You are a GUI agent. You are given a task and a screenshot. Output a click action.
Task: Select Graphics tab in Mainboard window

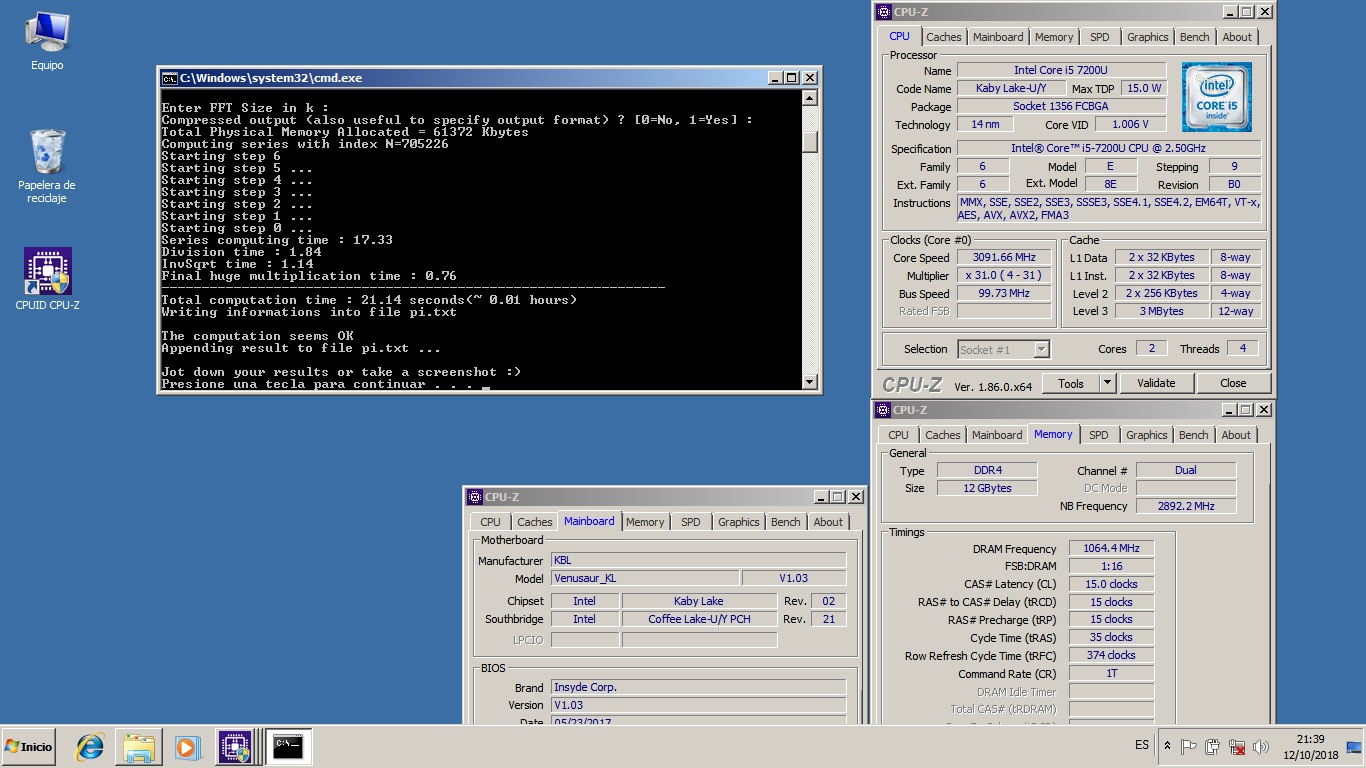click(739, 522)
